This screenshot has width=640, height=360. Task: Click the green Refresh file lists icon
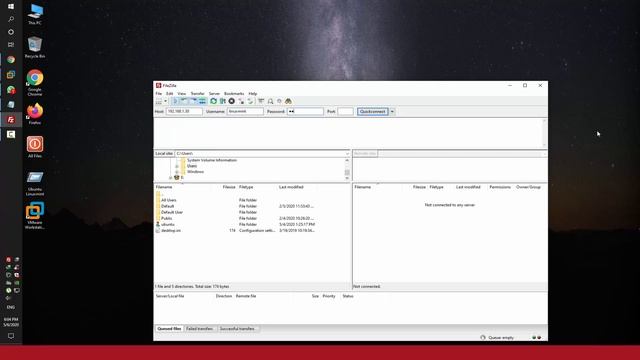tap(213, 101)
